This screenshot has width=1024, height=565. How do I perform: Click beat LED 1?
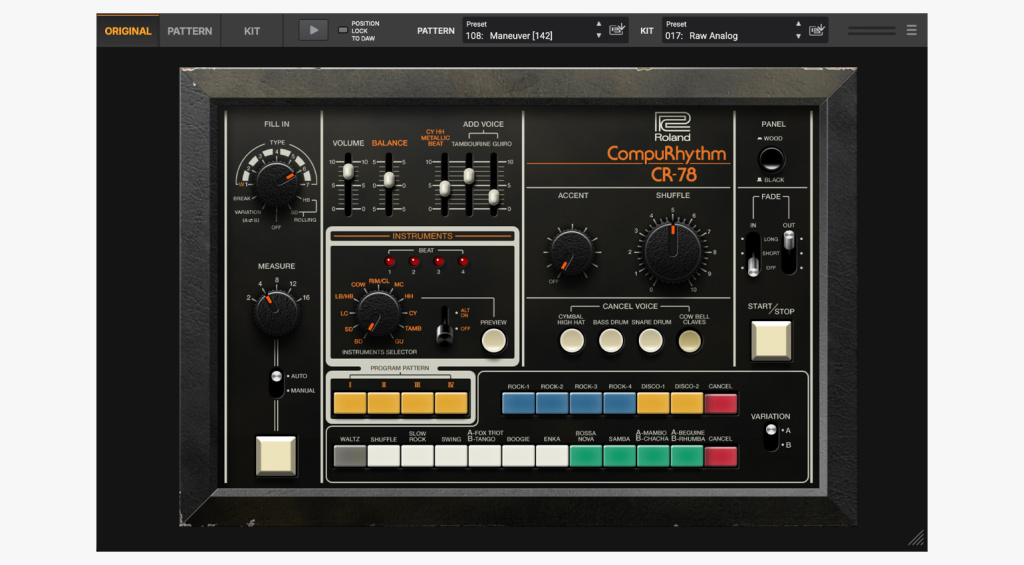389,261
